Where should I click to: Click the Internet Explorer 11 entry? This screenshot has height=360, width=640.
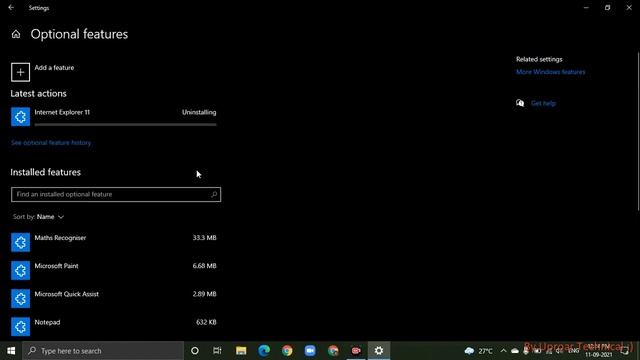pyautogui.click(x=116, y=117)
